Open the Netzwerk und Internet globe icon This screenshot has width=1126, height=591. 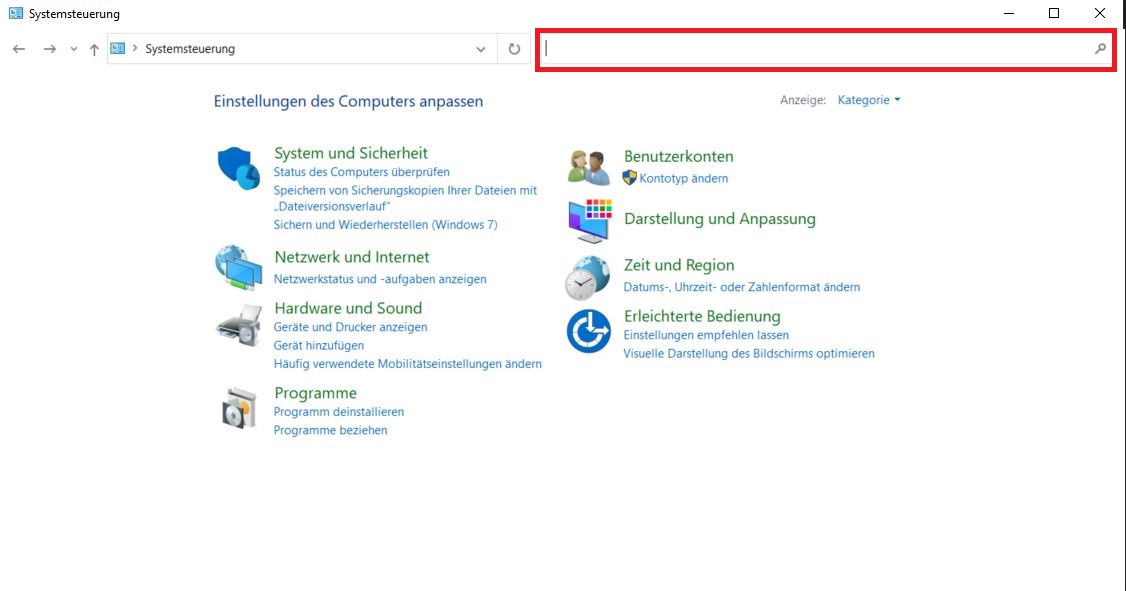238,267
